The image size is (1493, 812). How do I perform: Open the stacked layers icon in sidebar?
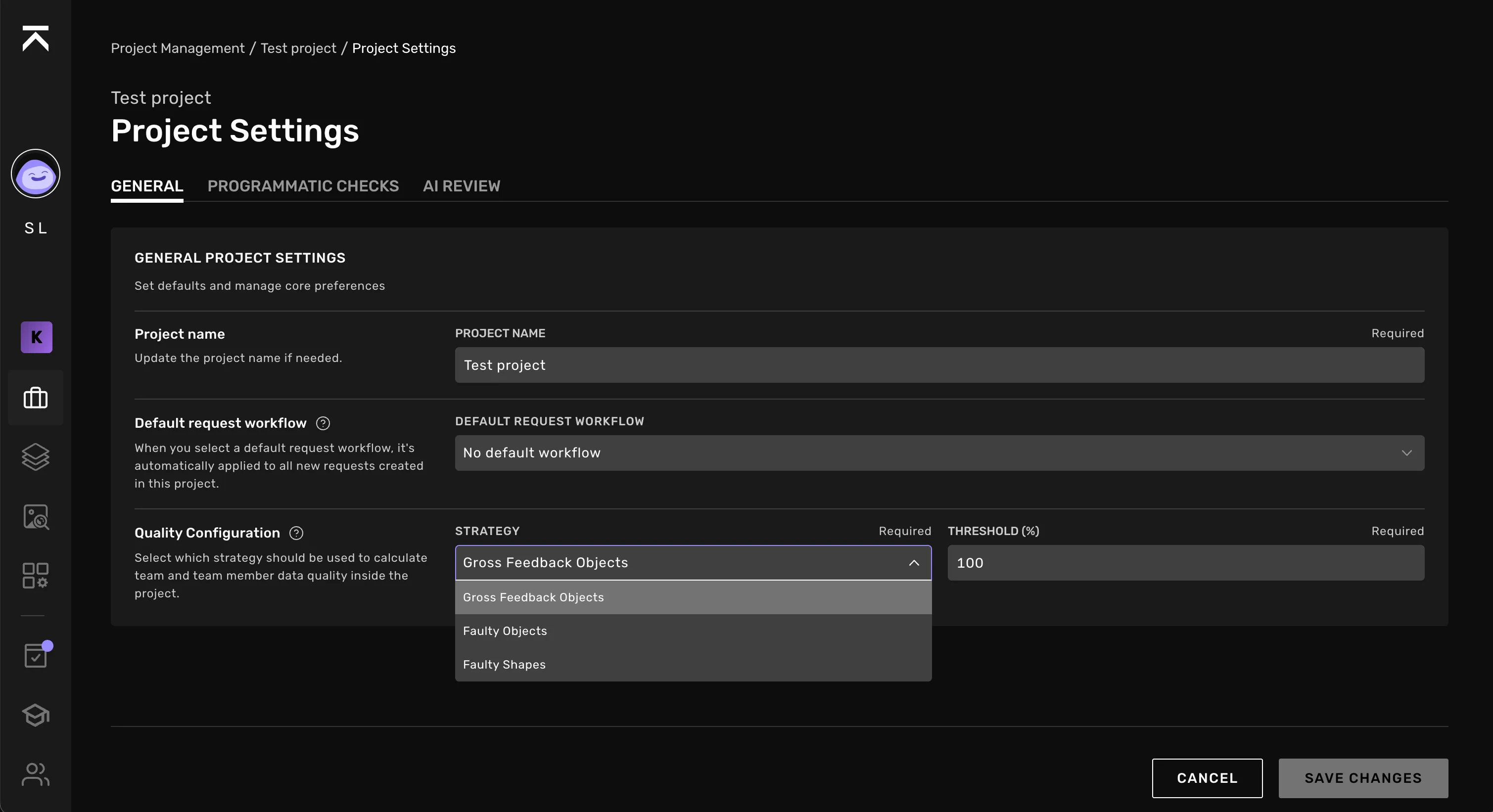[35, 457]
